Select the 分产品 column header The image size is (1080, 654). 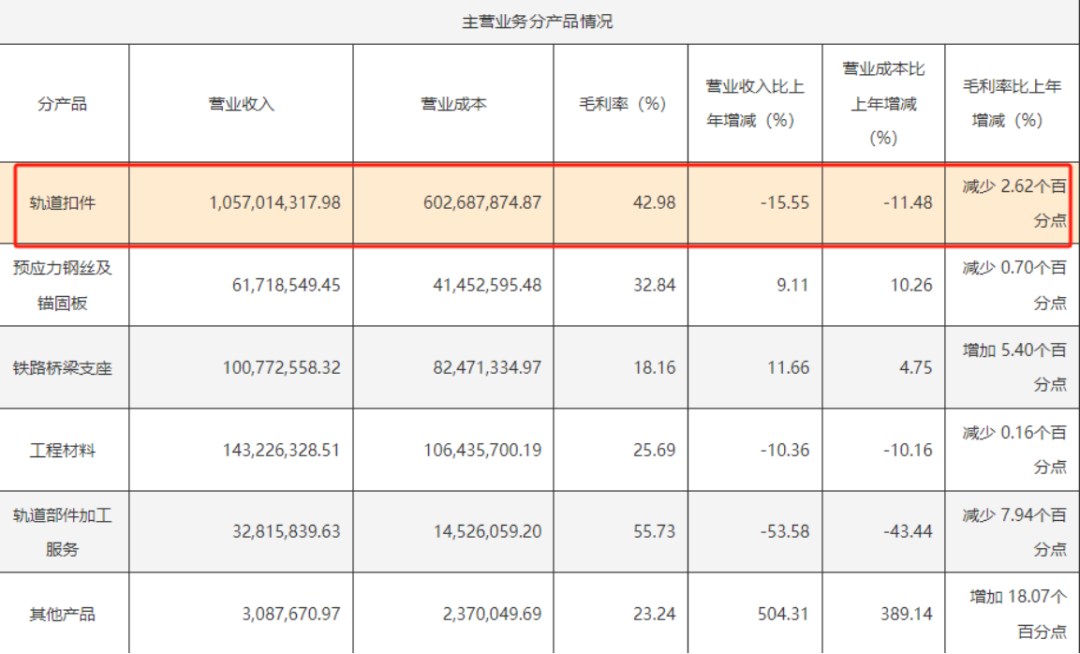(63, 103)
